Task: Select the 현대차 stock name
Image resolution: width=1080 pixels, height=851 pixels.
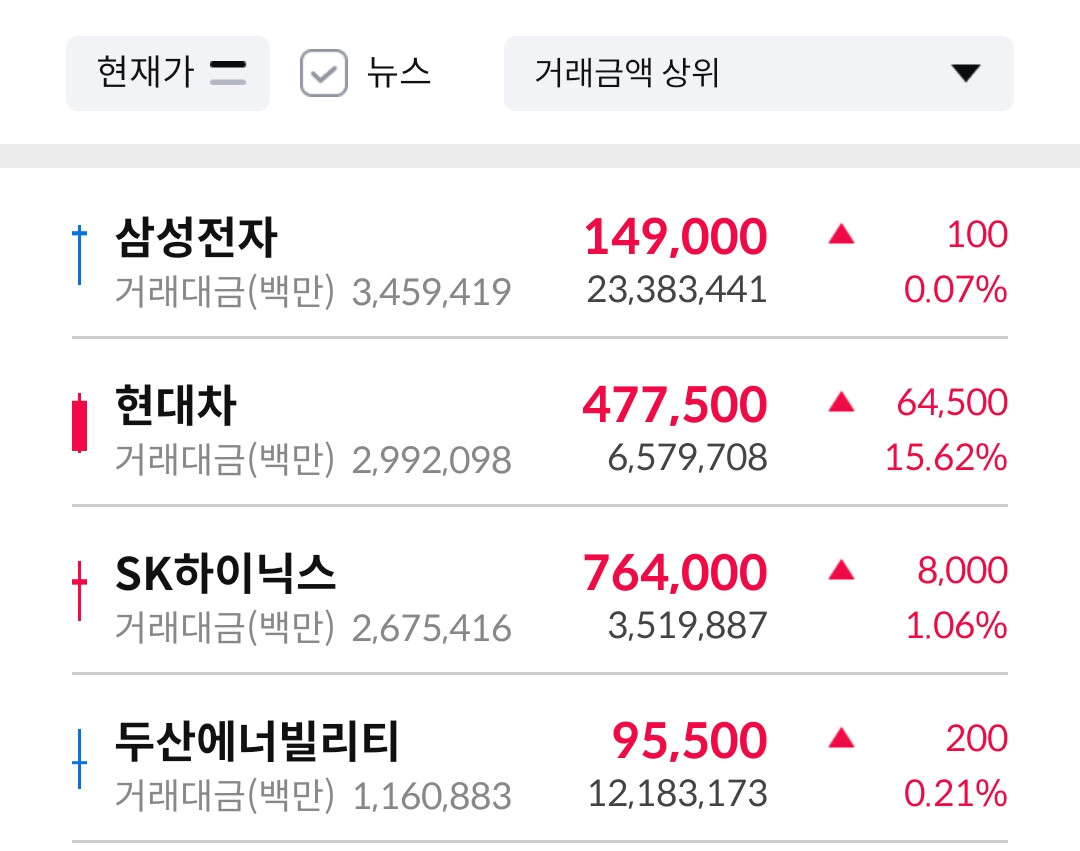Action: click(x=176, y=406)
